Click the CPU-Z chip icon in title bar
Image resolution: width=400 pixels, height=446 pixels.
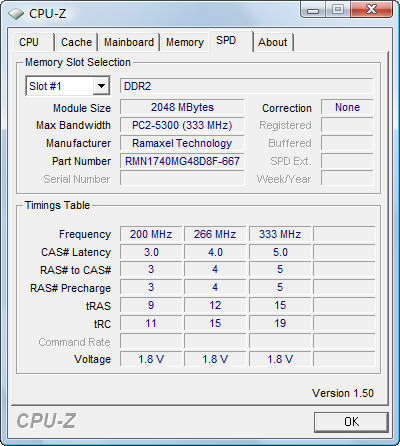point(15,14)
